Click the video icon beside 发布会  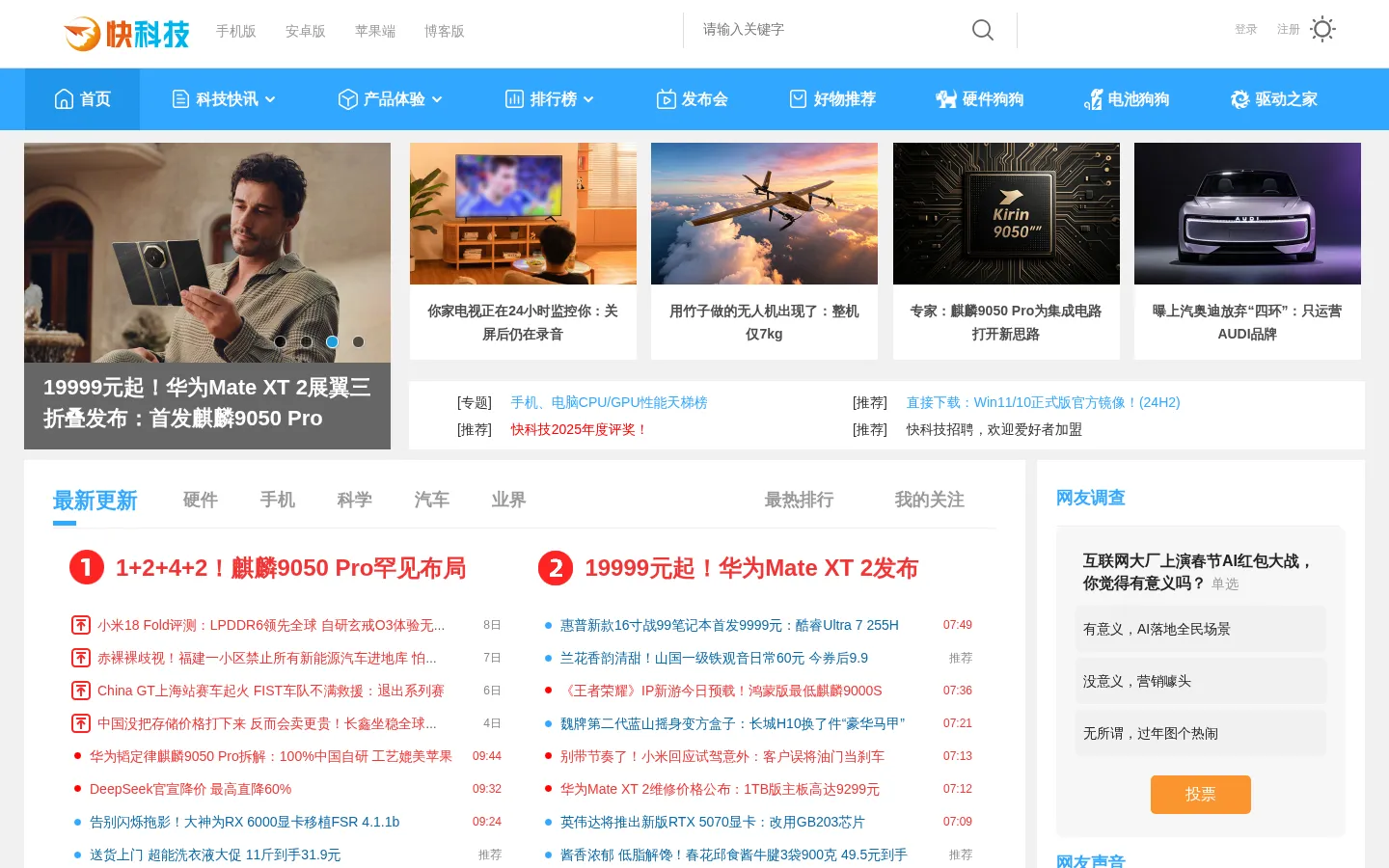pyautogui.click(x=667, y=98)
